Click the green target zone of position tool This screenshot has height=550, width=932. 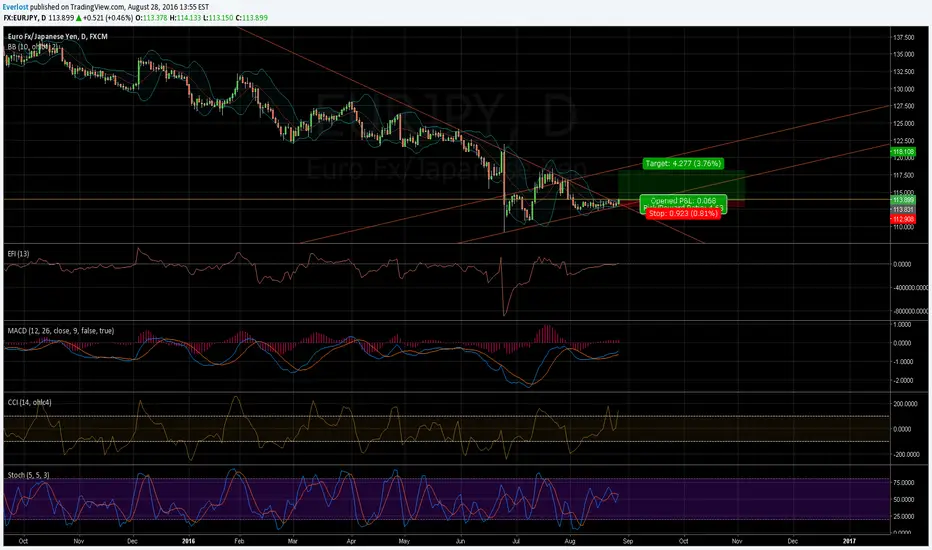[681, 186]
